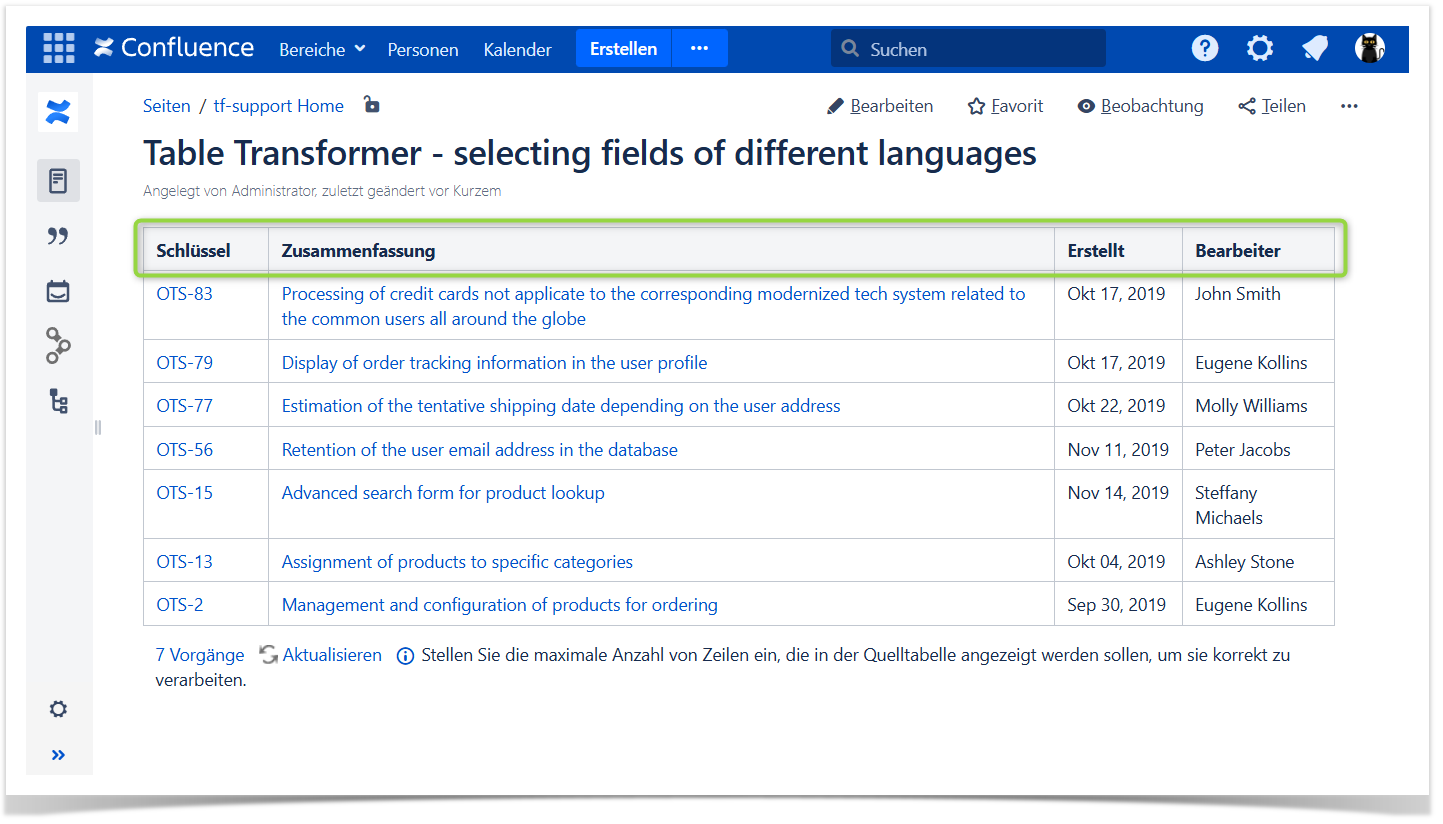Expand the Bereiche dropdown menu
Image resolution: width=1443 pixels, height=824 pixels.
(x=322, y=49)
